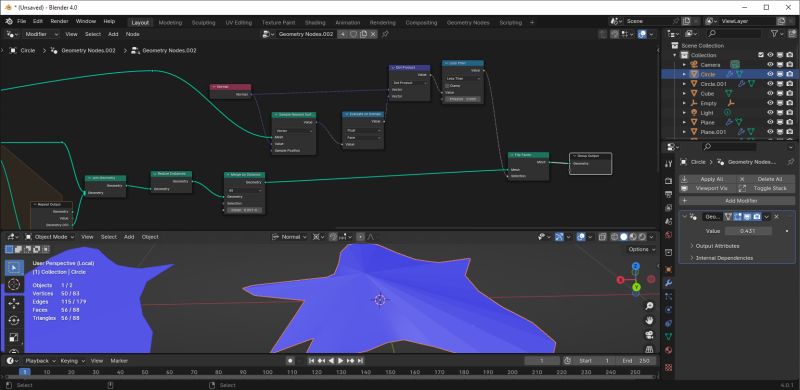Switch perspective/orthographic grid icon in viewport
The height and width of the screenshot is (390, 800).
[x=649, y=350]
